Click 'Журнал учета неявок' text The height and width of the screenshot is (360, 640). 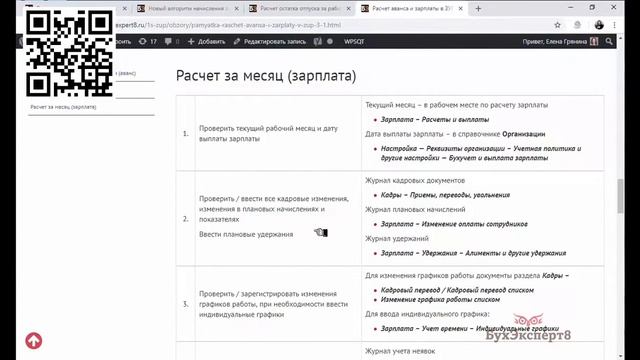pyautogui.click(x=400, y=351)
